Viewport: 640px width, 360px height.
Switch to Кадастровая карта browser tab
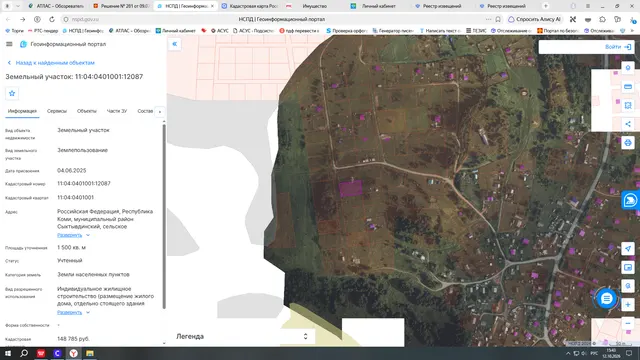(250, 6)
